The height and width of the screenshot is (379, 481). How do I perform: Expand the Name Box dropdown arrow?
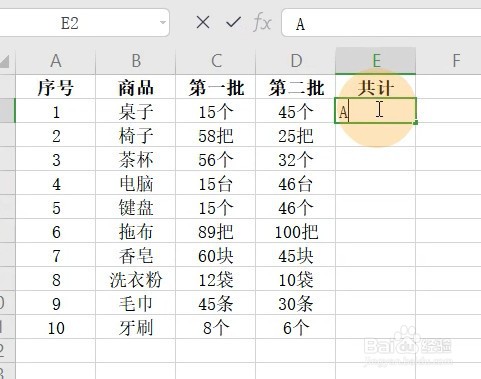pos(163,23)
